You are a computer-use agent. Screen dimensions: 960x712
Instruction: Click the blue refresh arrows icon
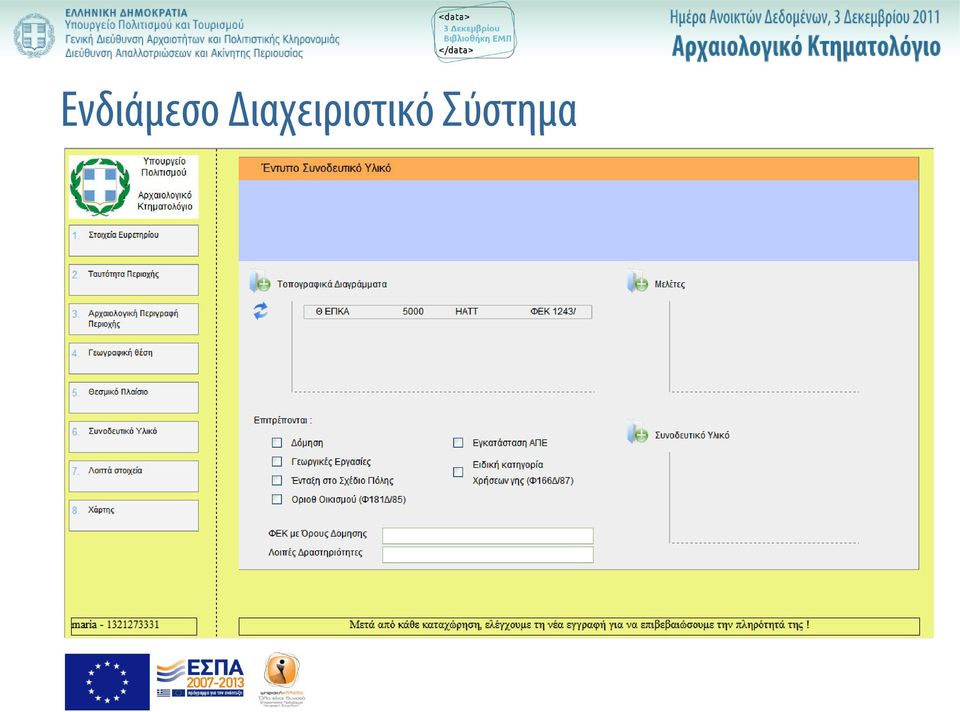(x=260, y=311)
